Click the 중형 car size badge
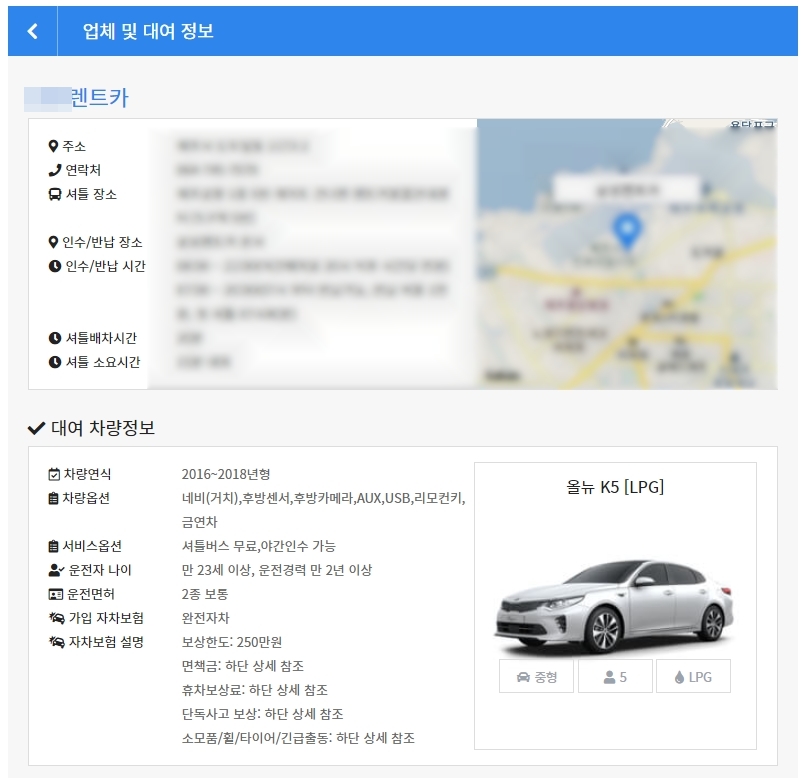This screenshot has width=806, height=778. [536, 676]
